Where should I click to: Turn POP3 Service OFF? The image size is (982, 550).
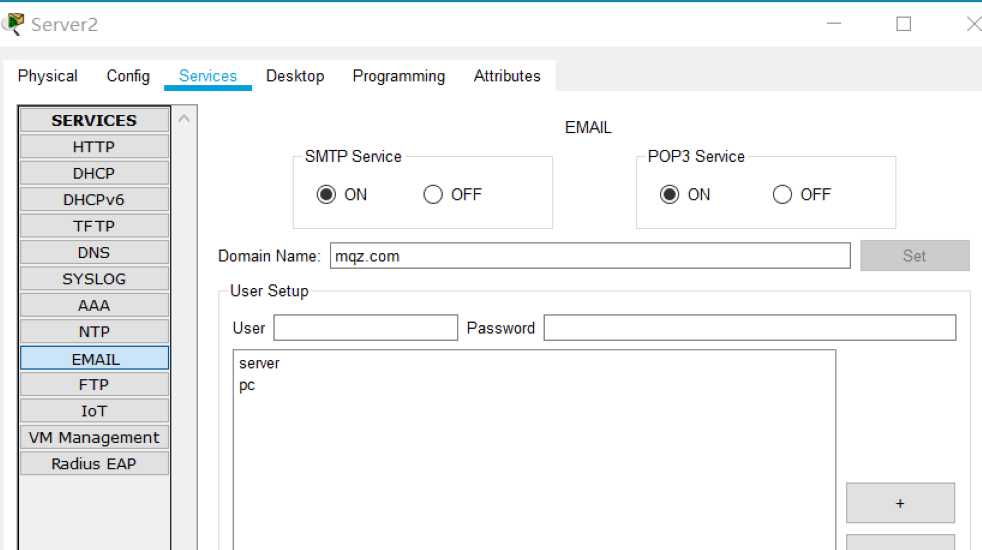coord(782,194)
